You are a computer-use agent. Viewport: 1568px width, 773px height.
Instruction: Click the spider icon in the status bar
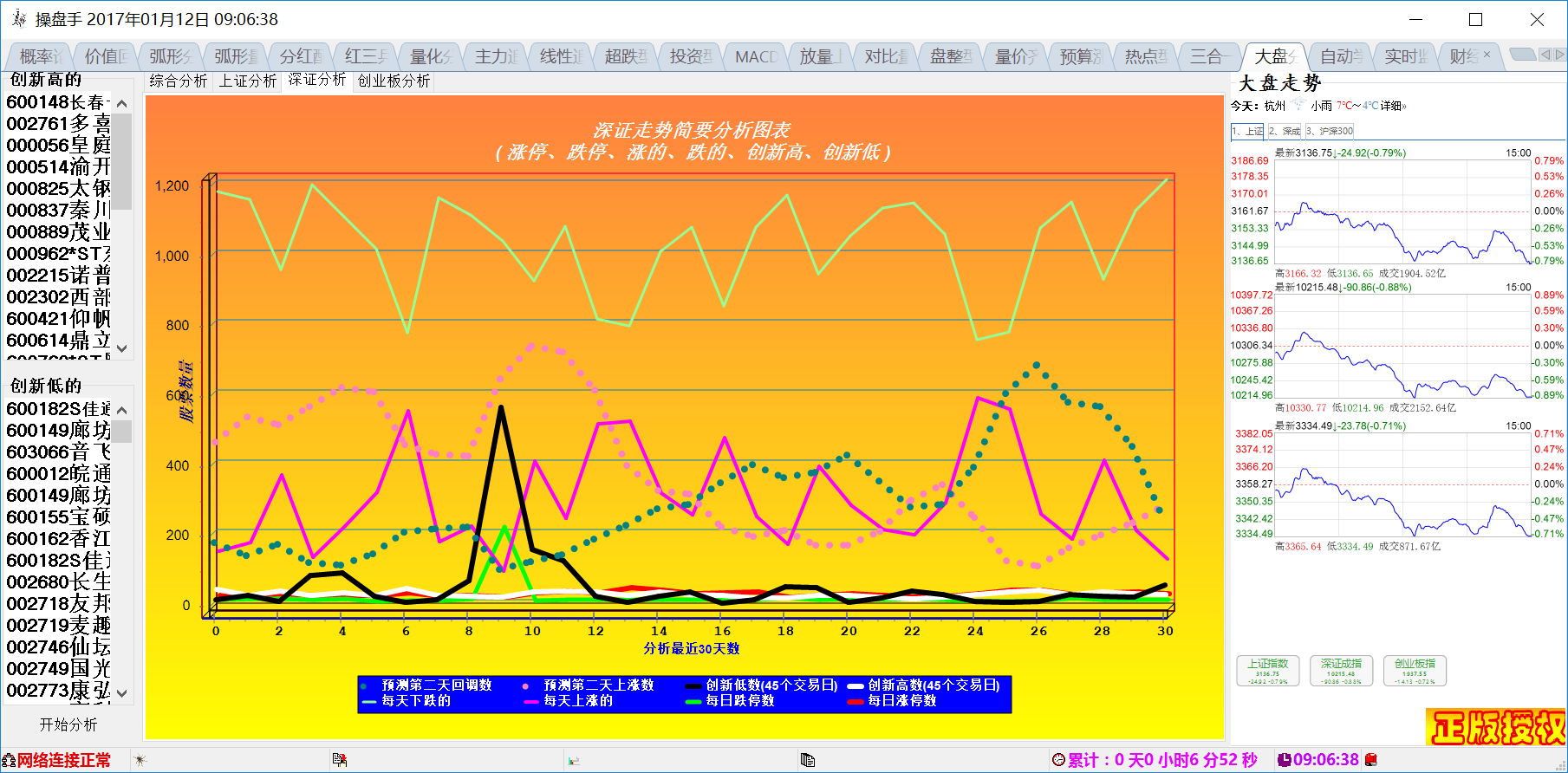click(140, 760)
